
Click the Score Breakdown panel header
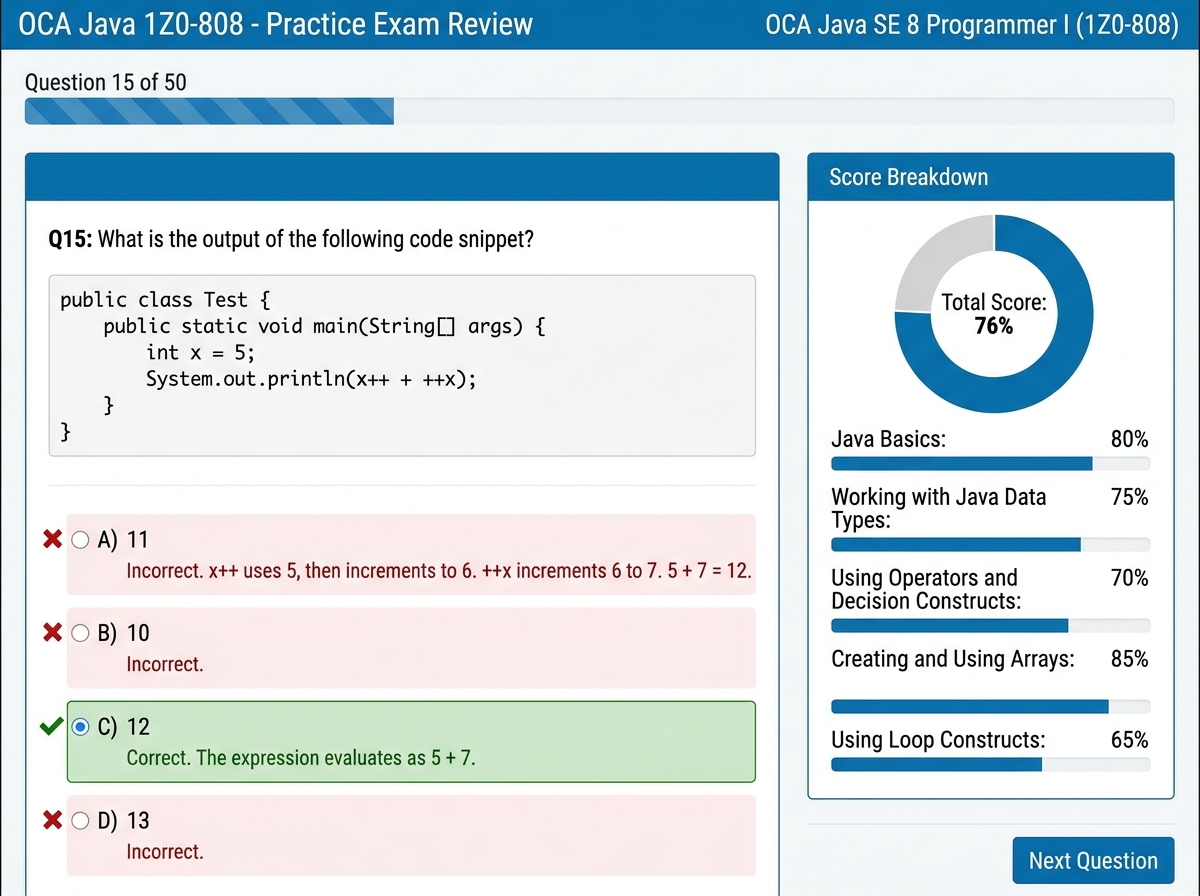coord(991,177)
